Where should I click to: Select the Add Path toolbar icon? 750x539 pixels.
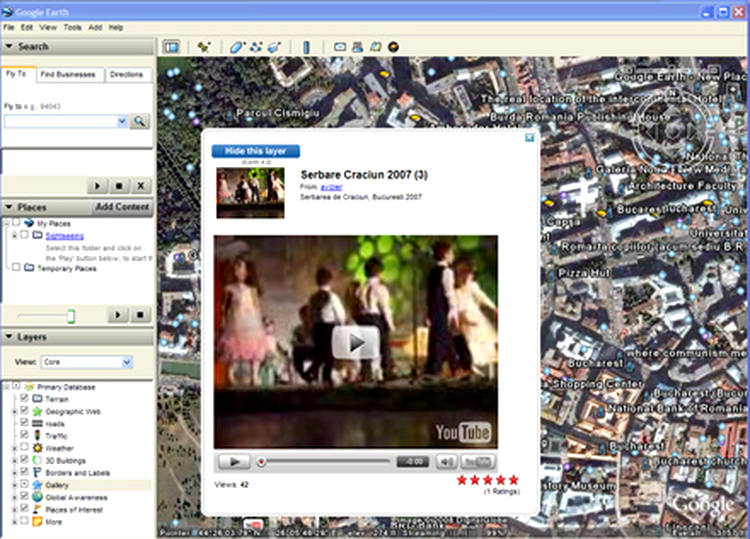click(x=256, y=47)
